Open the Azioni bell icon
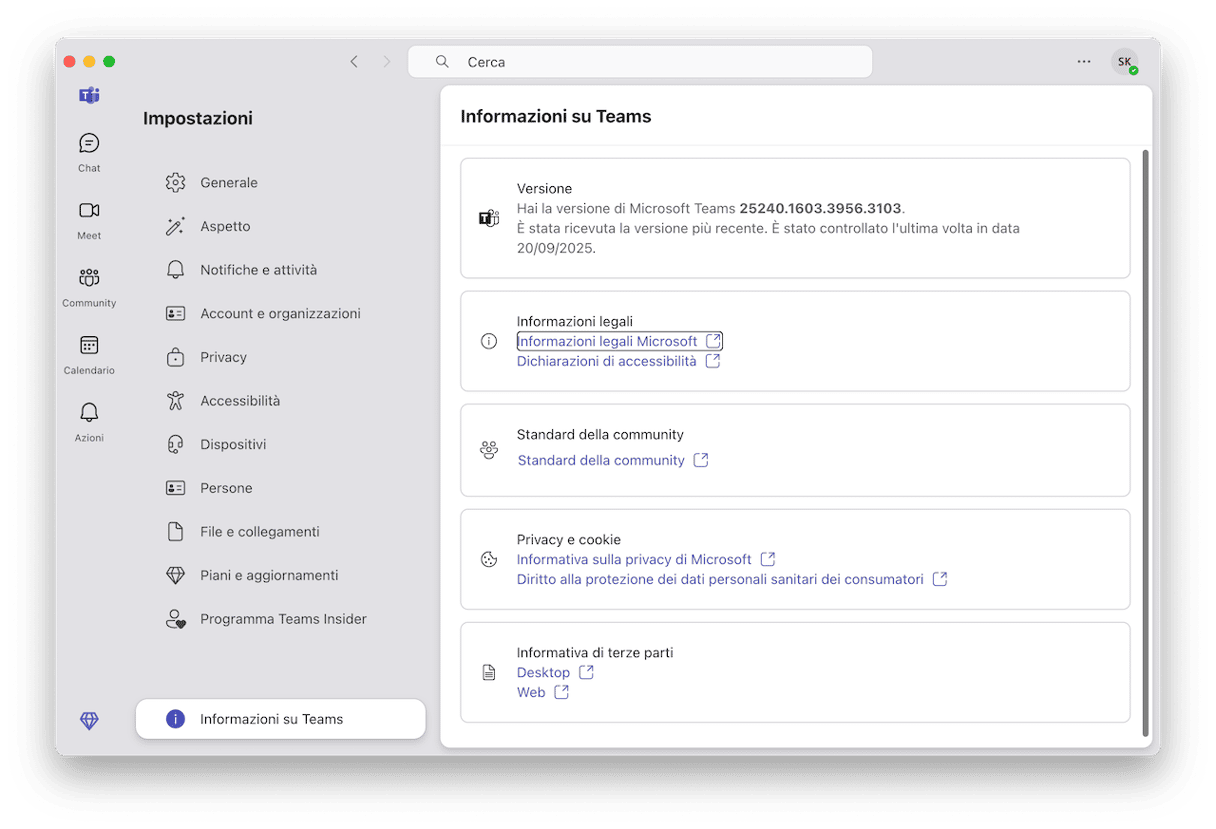 click(89, 421)
